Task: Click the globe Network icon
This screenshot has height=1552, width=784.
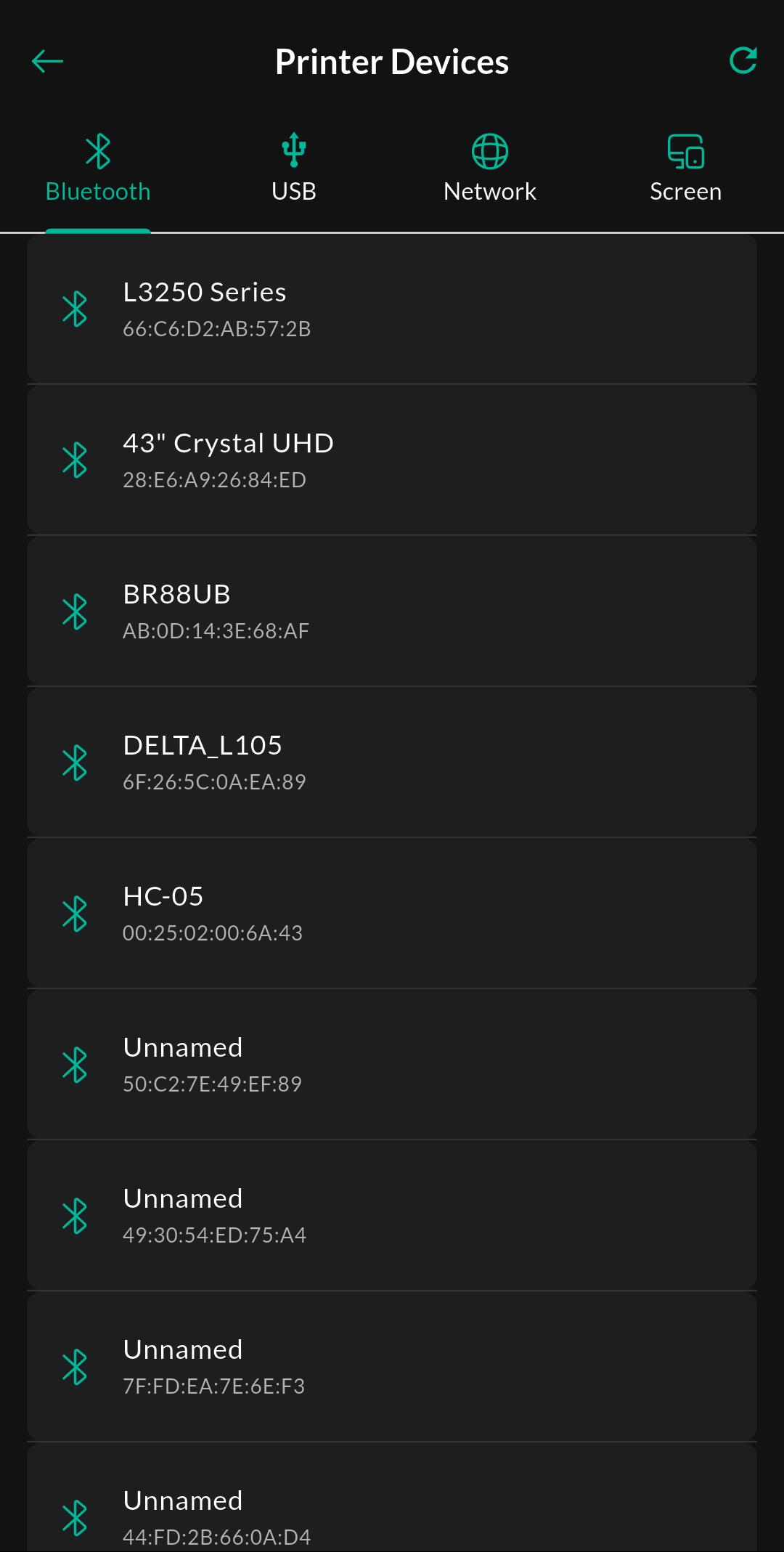Action: point(490,151)
